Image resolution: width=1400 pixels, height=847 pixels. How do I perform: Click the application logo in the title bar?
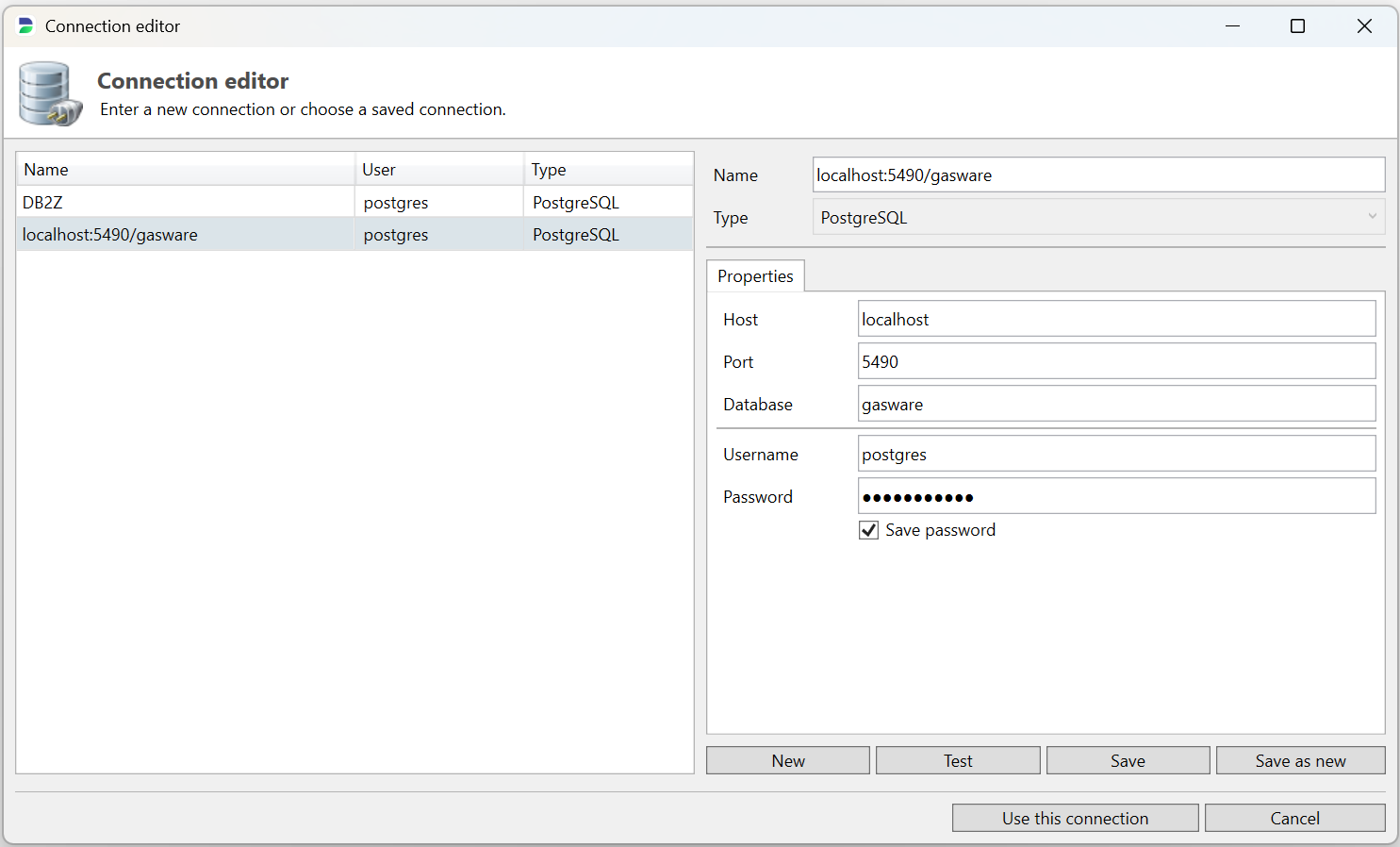24,25
